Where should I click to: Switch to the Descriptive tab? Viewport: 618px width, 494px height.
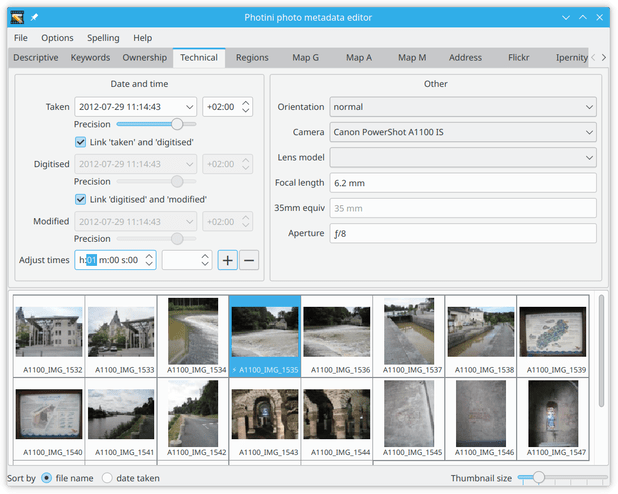[35, 58]
